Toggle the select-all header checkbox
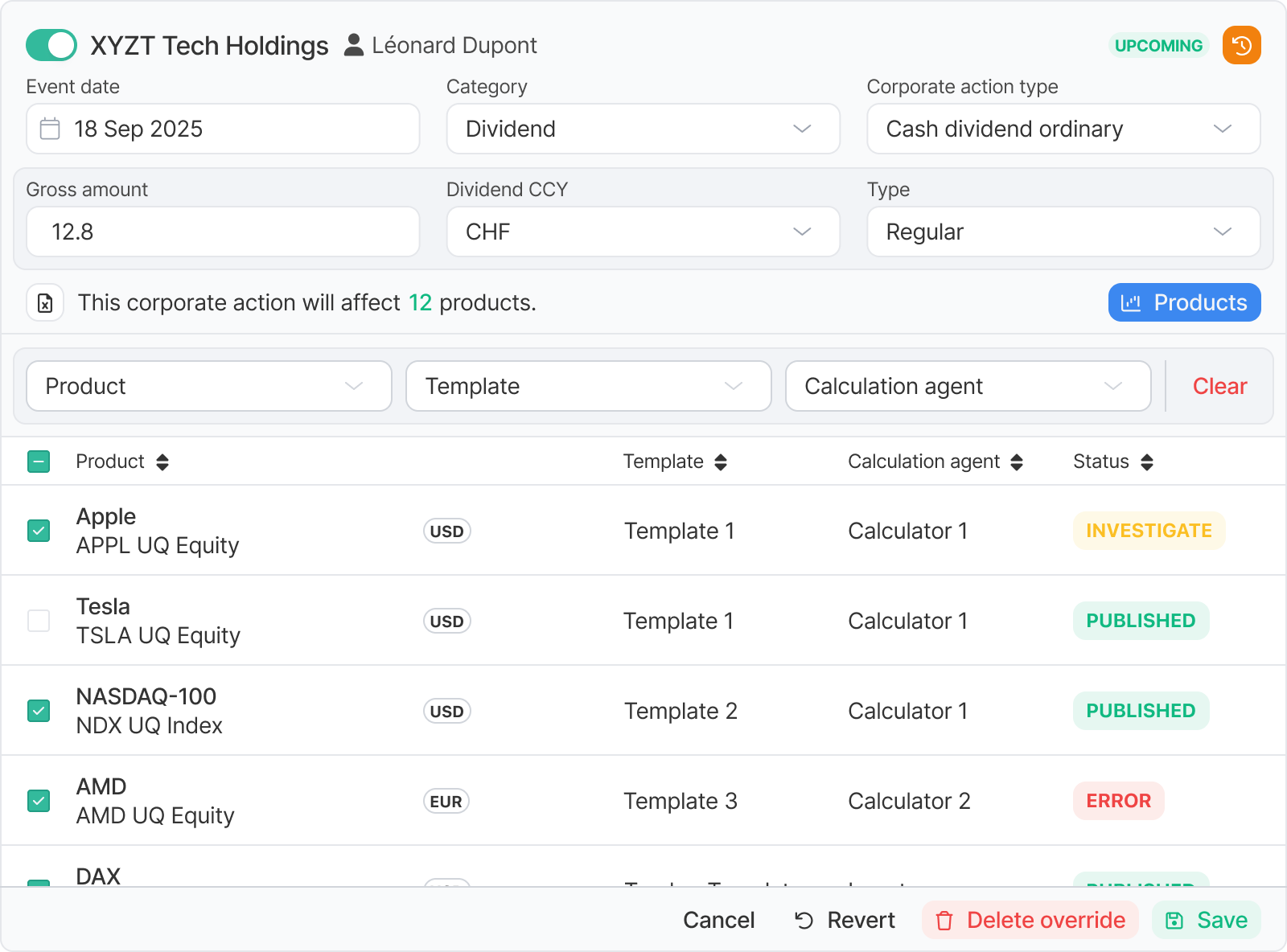1287x952 pixels. [39, 462]
